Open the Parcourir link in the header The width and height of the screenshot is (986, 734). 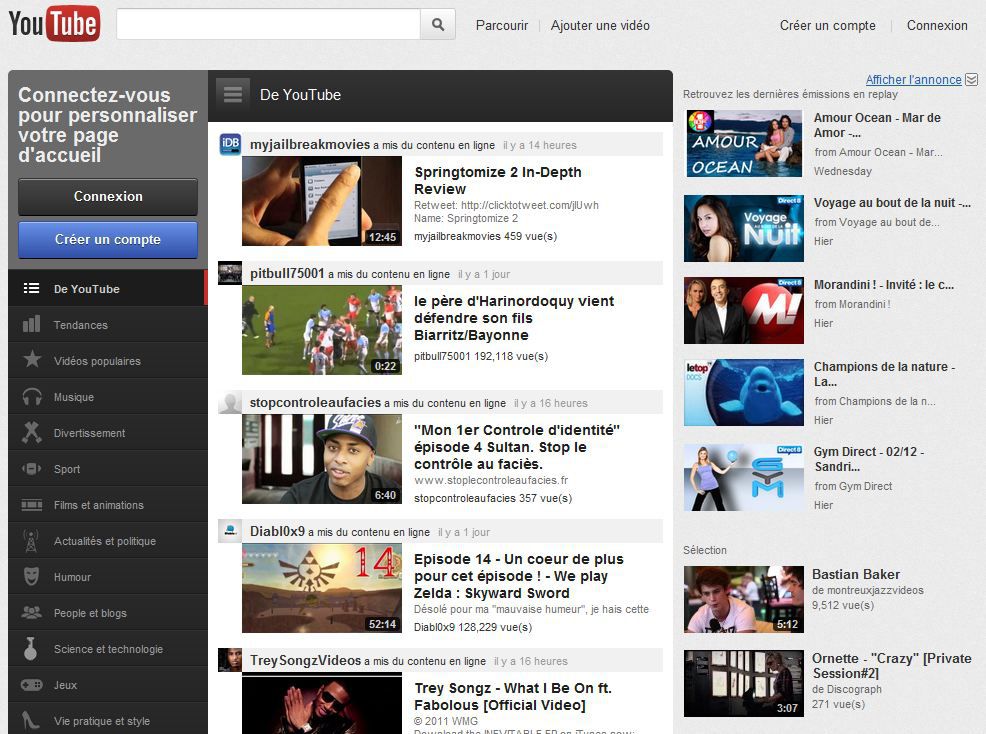pos(502,25)
